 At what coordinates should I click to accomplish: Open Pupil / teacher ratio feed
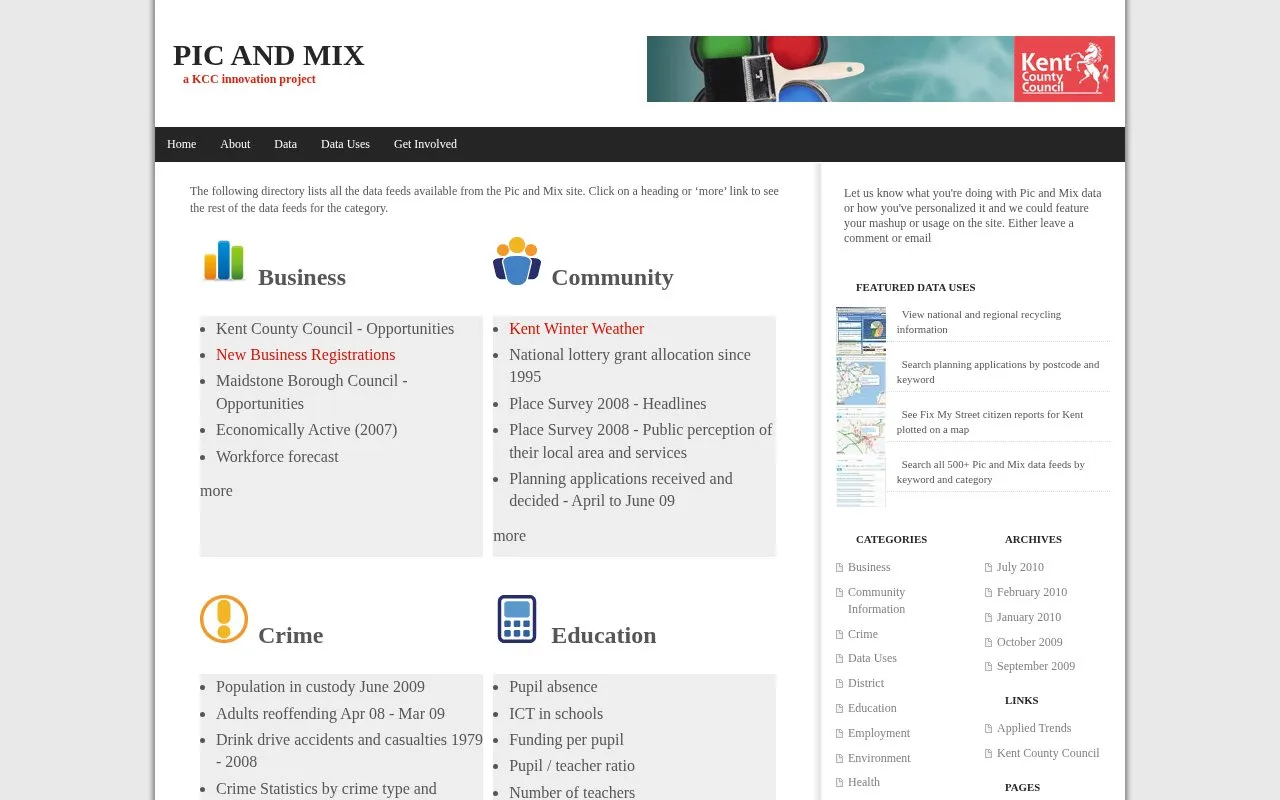coord(572,766)
